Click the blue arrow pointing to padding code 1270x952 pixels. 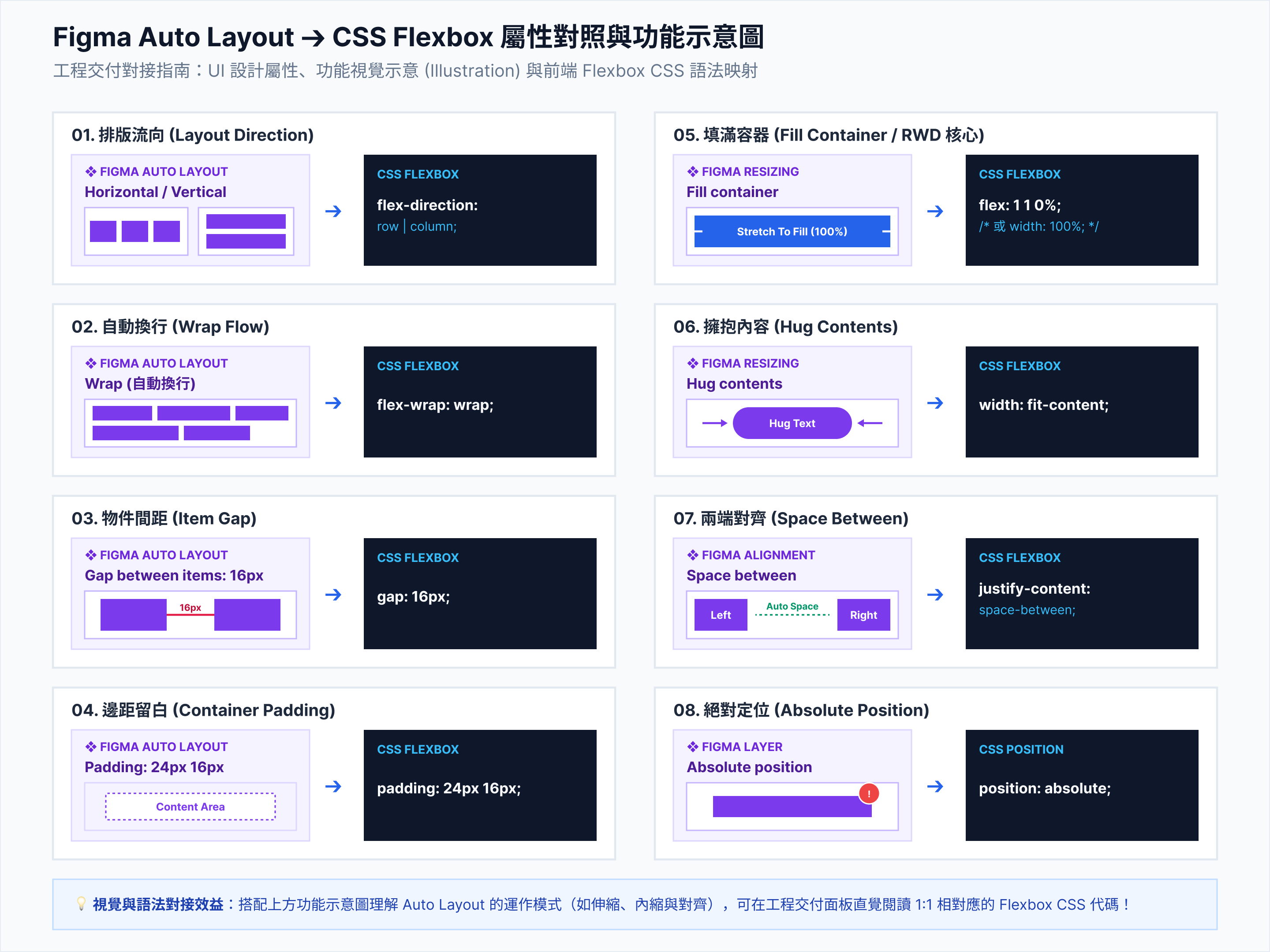pyautogui.click(x=333, y=786)
